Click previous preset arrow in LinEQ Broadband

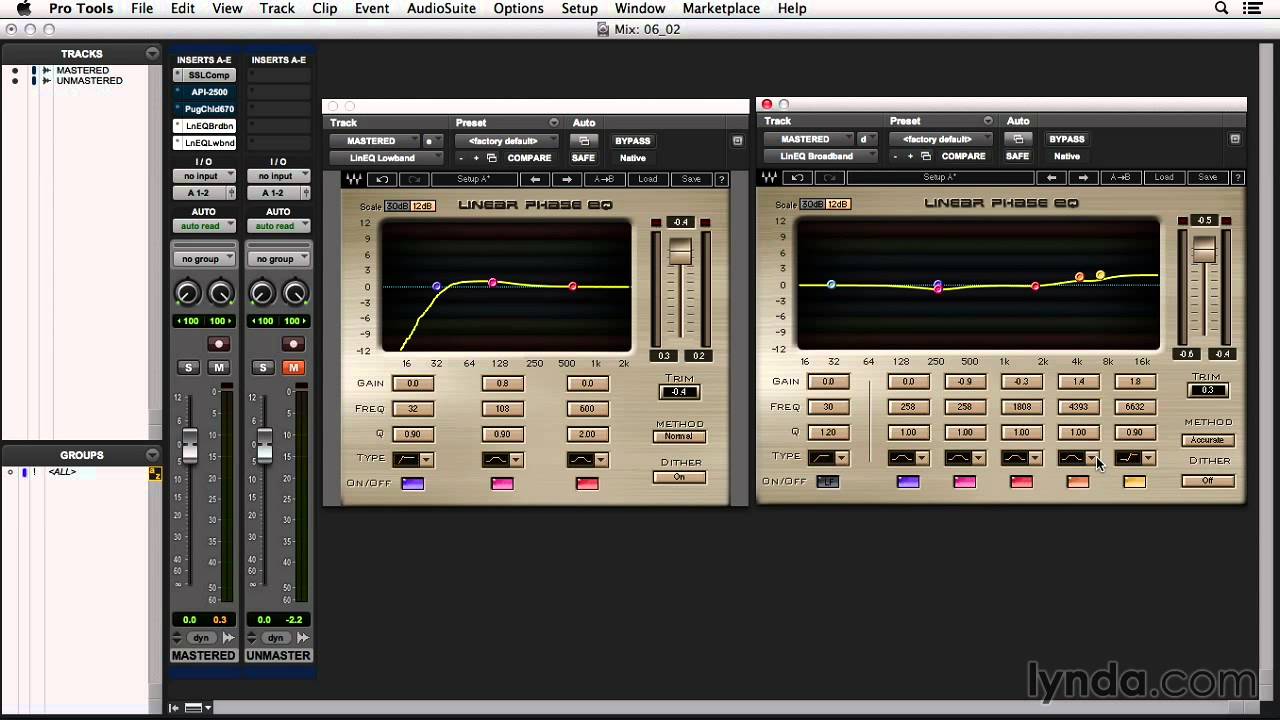coord(1051,178)
